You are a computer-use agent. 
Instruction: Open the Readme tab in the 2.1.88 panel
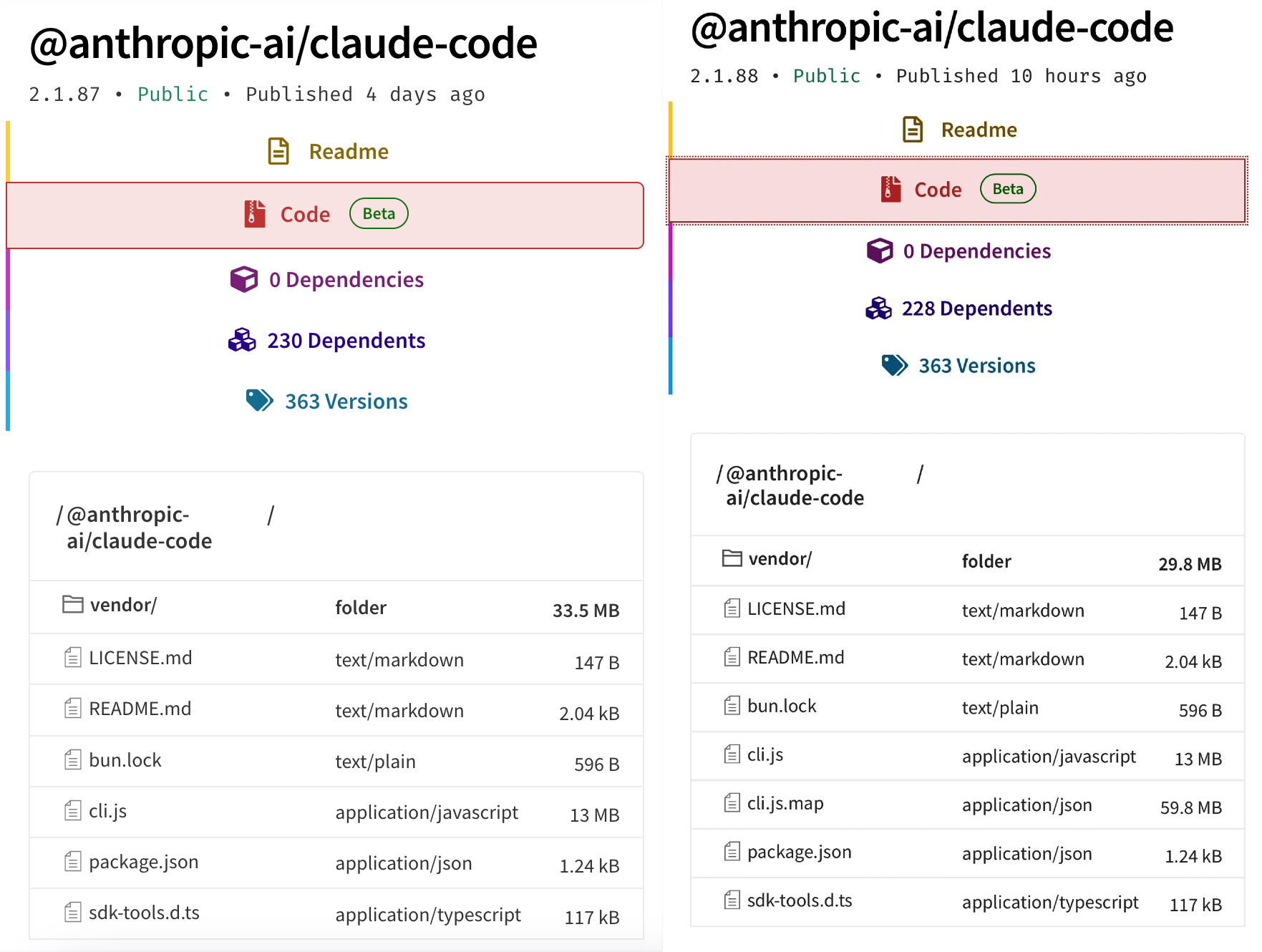[x=979, y=130]
